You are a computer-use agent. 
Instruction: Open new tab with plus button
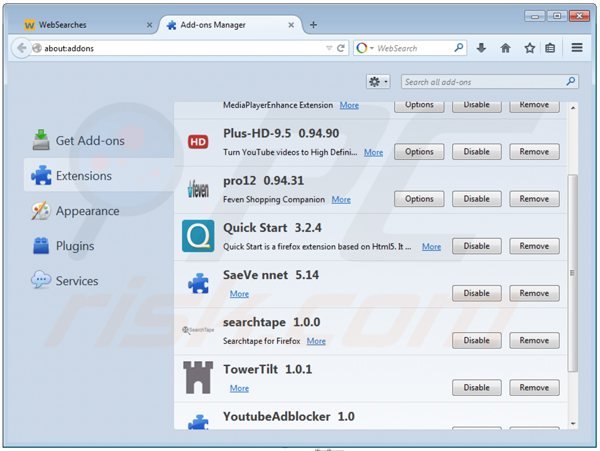(313, 25)
